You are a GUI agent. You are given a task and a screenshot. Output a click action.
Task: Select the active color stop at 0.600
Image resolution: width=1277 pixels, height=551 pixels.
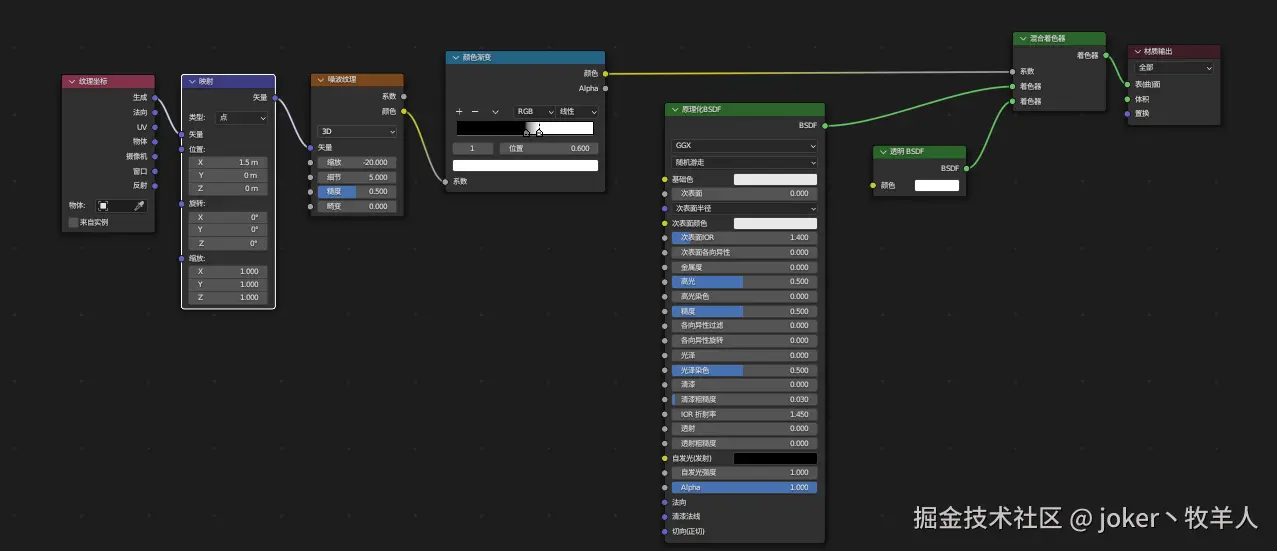(539, 132)
